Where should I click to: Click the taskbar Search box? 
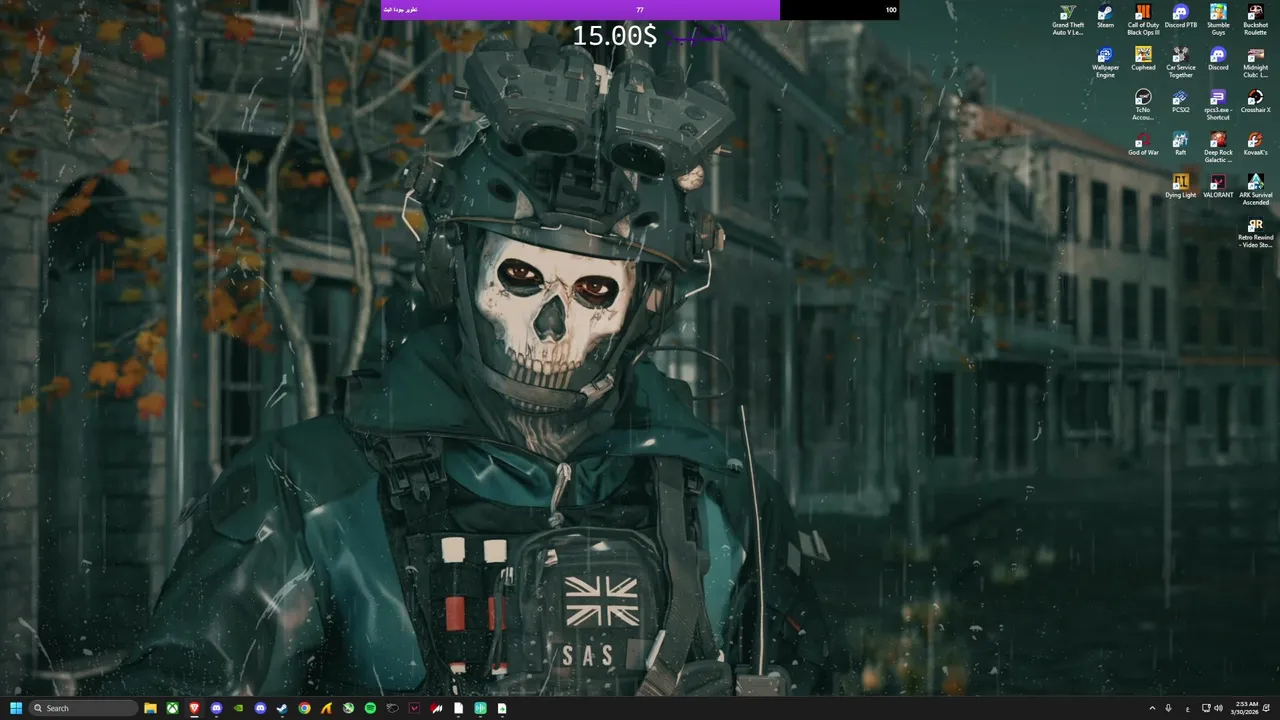coord(84,708)
